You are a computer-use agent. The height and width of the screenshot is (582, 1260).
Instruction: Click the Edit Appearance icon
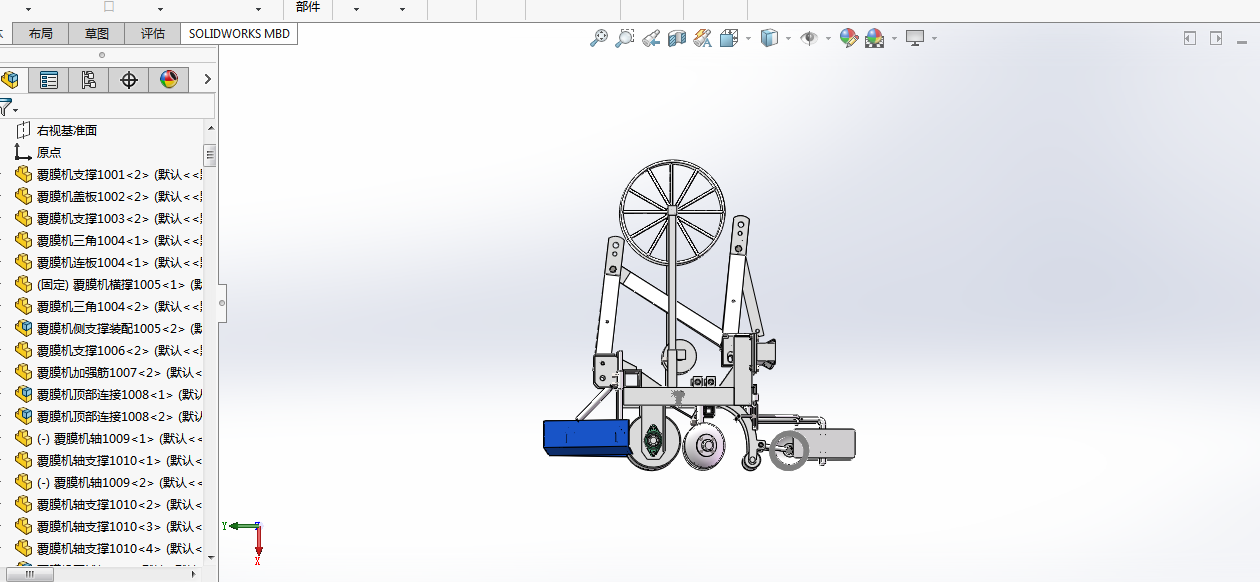coord(849,38)
